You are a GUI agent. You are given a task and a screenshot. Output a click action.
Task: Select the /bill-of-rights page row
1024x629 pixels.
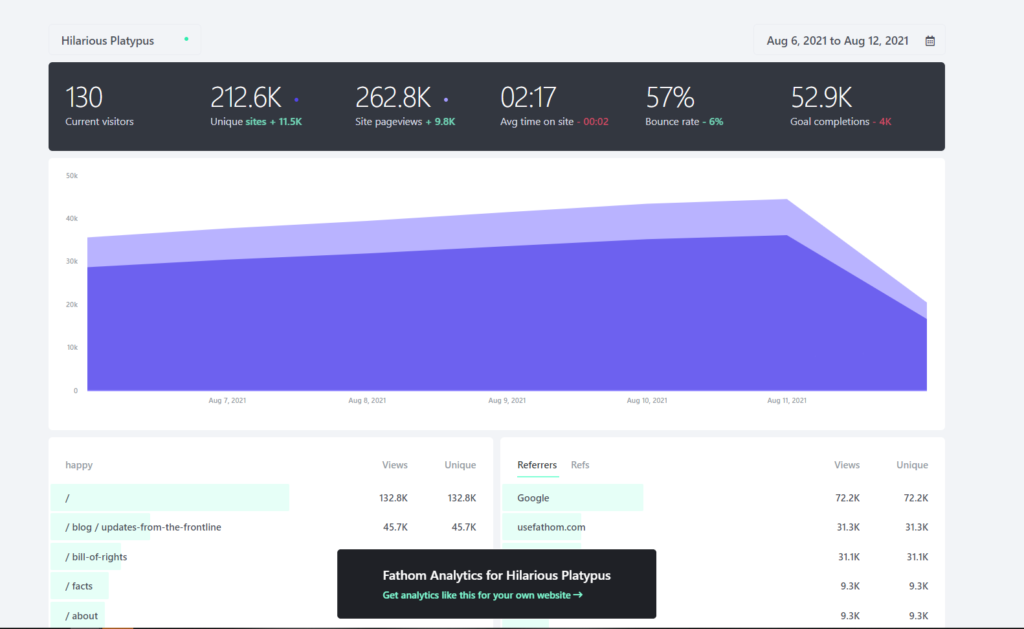point(96,557)
